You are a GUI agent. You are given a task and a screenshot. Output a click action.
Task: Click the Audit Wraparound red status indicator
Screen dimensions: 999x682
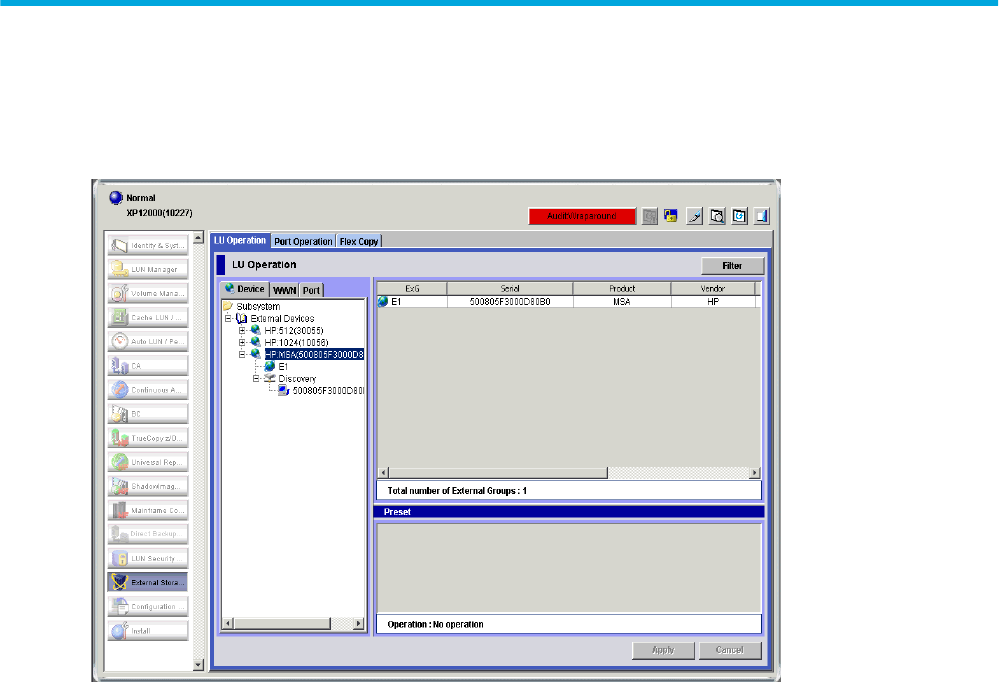click(x=582, y=216)
